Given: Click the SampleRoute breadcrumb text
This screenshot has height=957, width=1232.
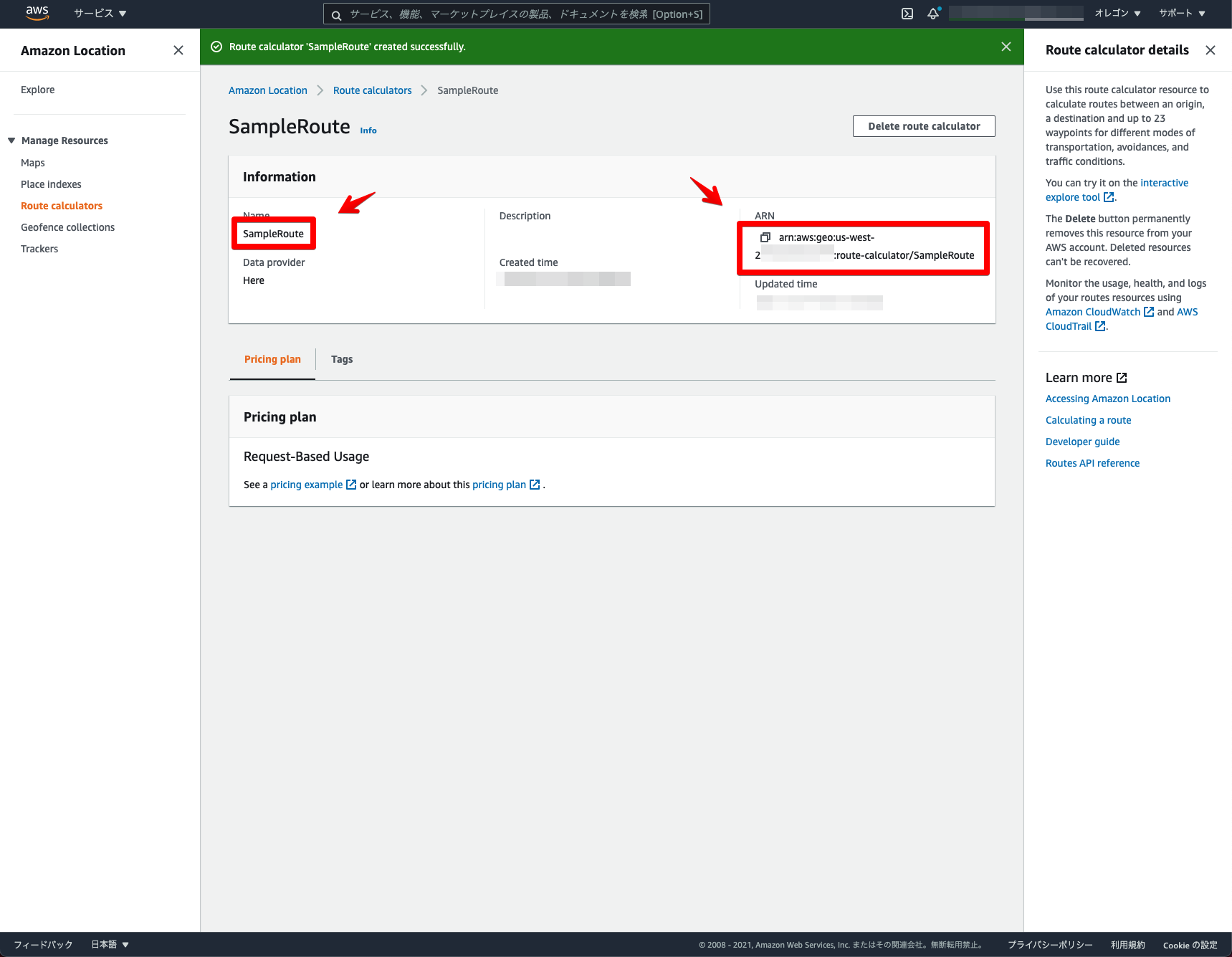Looking at the screenshot, I should click(x=468, y=90).
